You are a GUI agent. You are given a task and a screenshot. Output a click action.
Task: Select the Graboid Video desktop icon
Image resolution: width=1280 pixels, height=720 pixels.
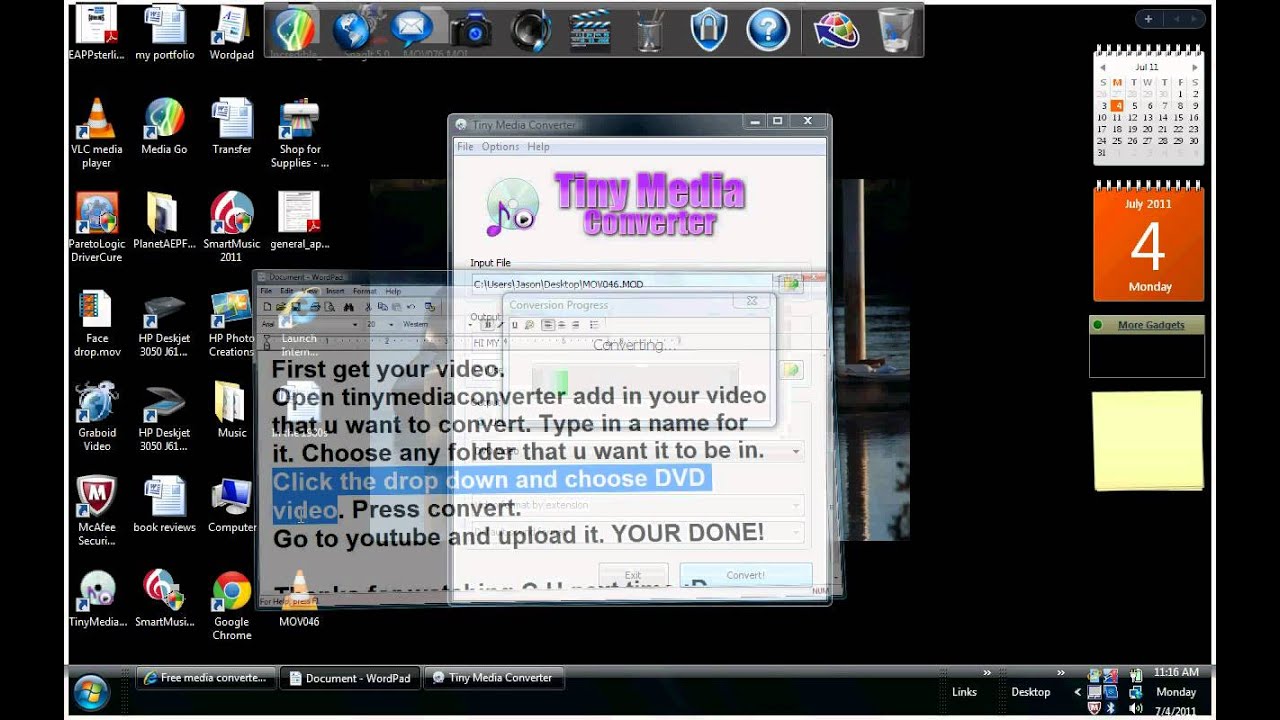96,417
